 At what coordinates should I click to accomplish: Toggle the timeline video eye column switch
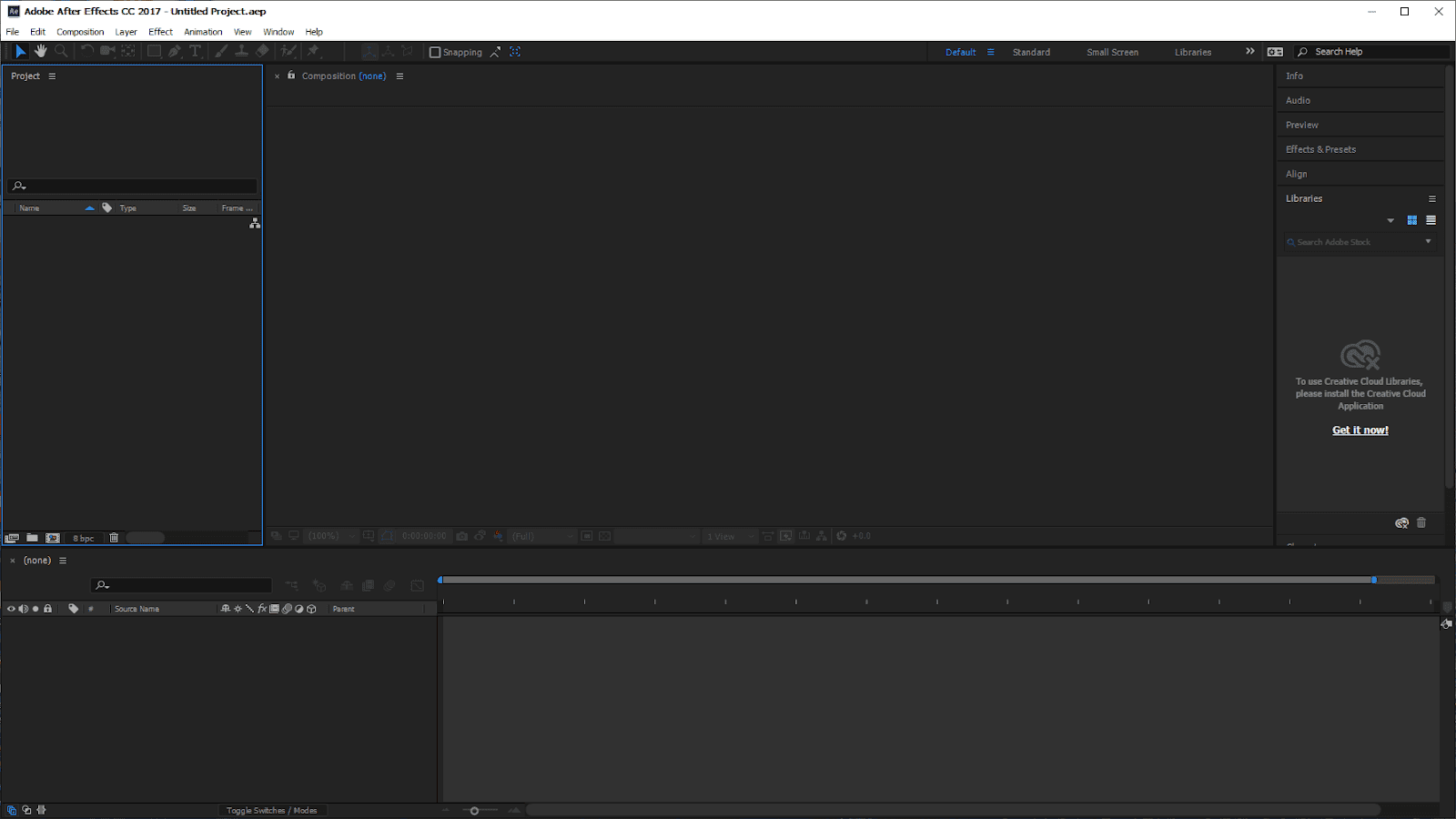[11, 609]
